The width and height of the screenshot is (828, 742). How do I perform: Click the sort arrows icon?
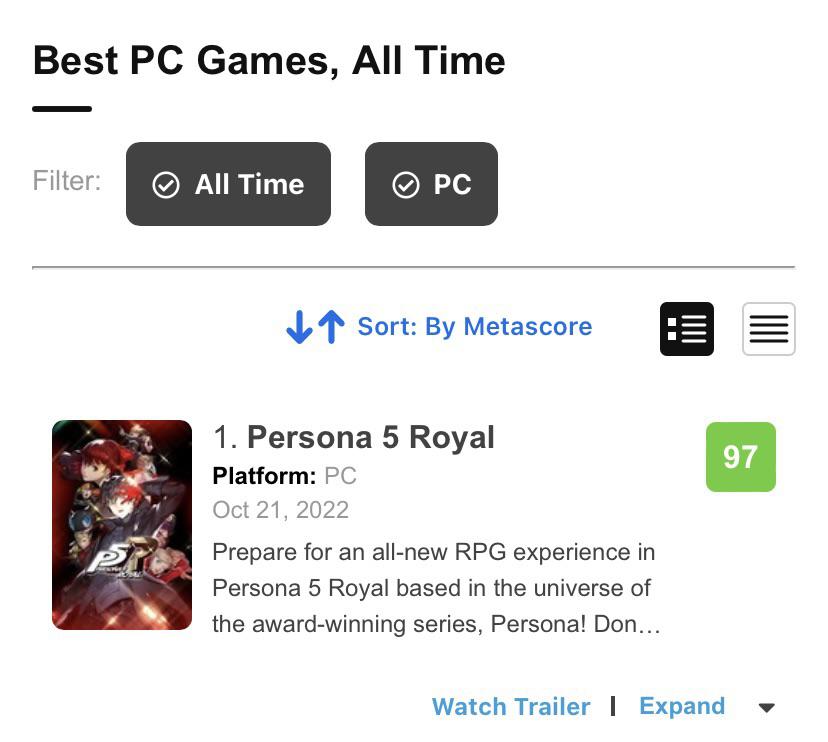pyautogui.click(x=315, y=327)
